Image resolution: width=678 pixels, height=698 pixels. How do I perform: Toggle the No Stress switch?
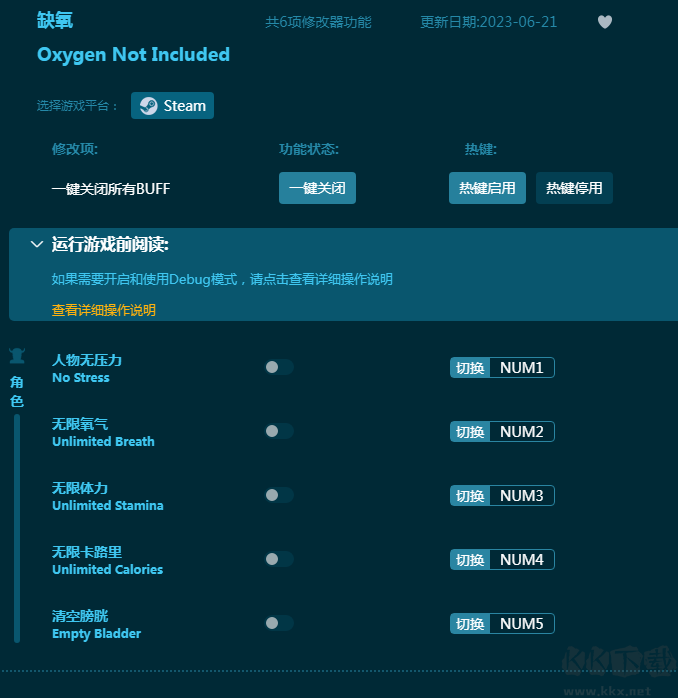279,367
